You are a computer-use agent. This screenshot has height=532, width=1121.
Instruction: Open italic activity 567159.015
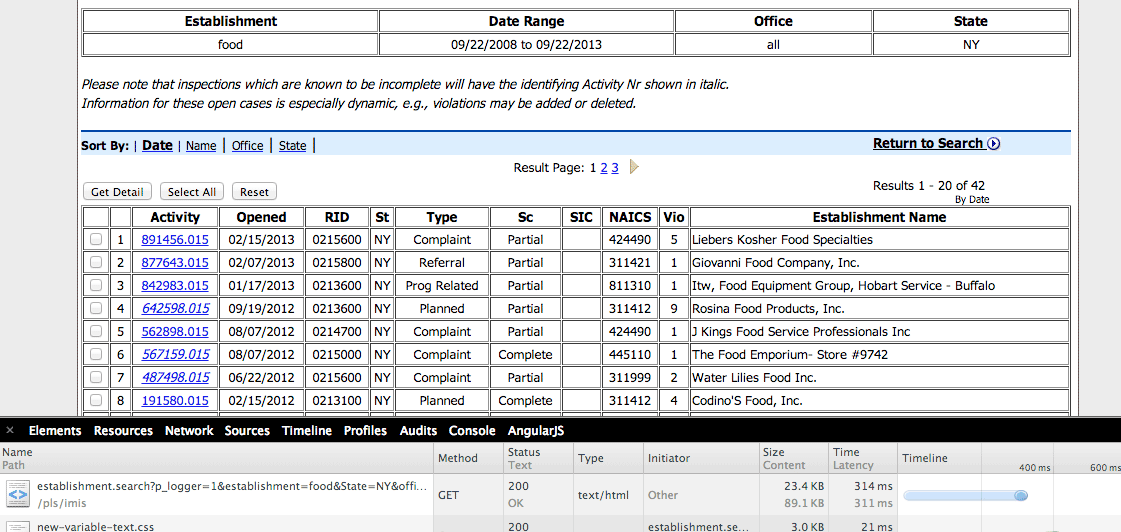(175, 354)
